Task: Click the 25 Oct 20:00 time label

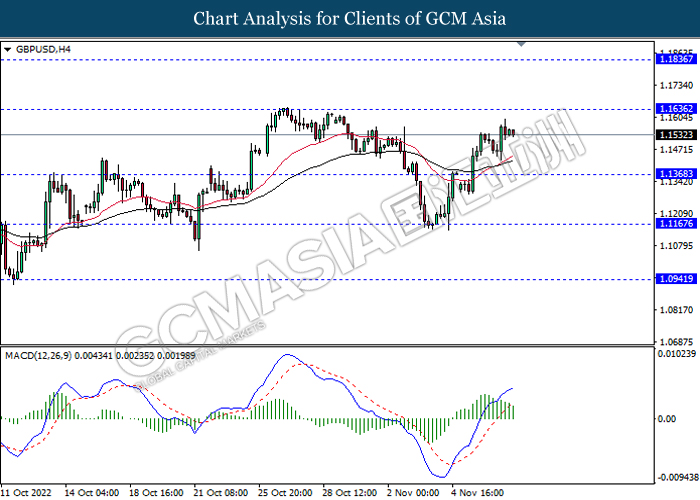Action: point(285,492)
